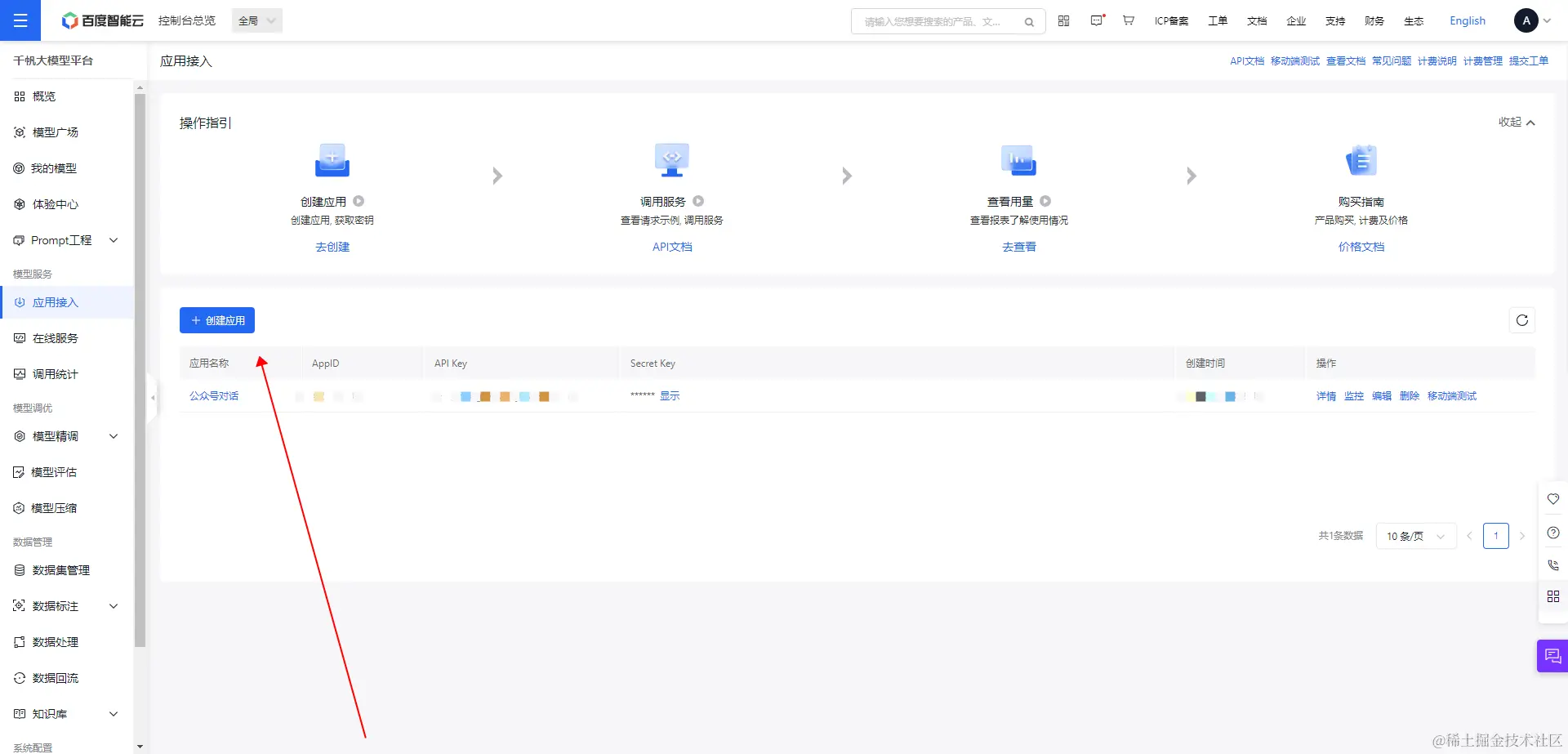This screenshot has height=754, width=1568.
Task: Open ICP备案 in the top bar
Action: coord(1171,21)
